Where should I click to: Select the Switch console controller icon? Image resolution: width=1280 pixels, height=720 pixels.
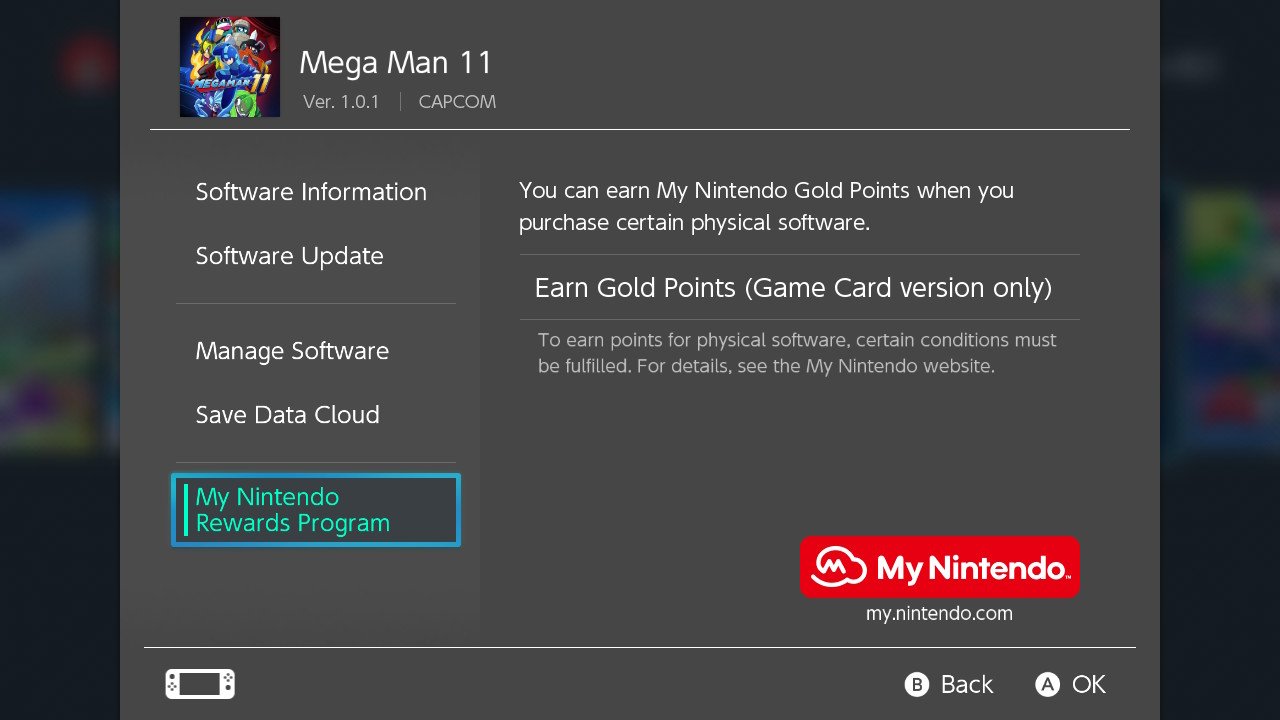pyautogui.click(x=200, y=684)
